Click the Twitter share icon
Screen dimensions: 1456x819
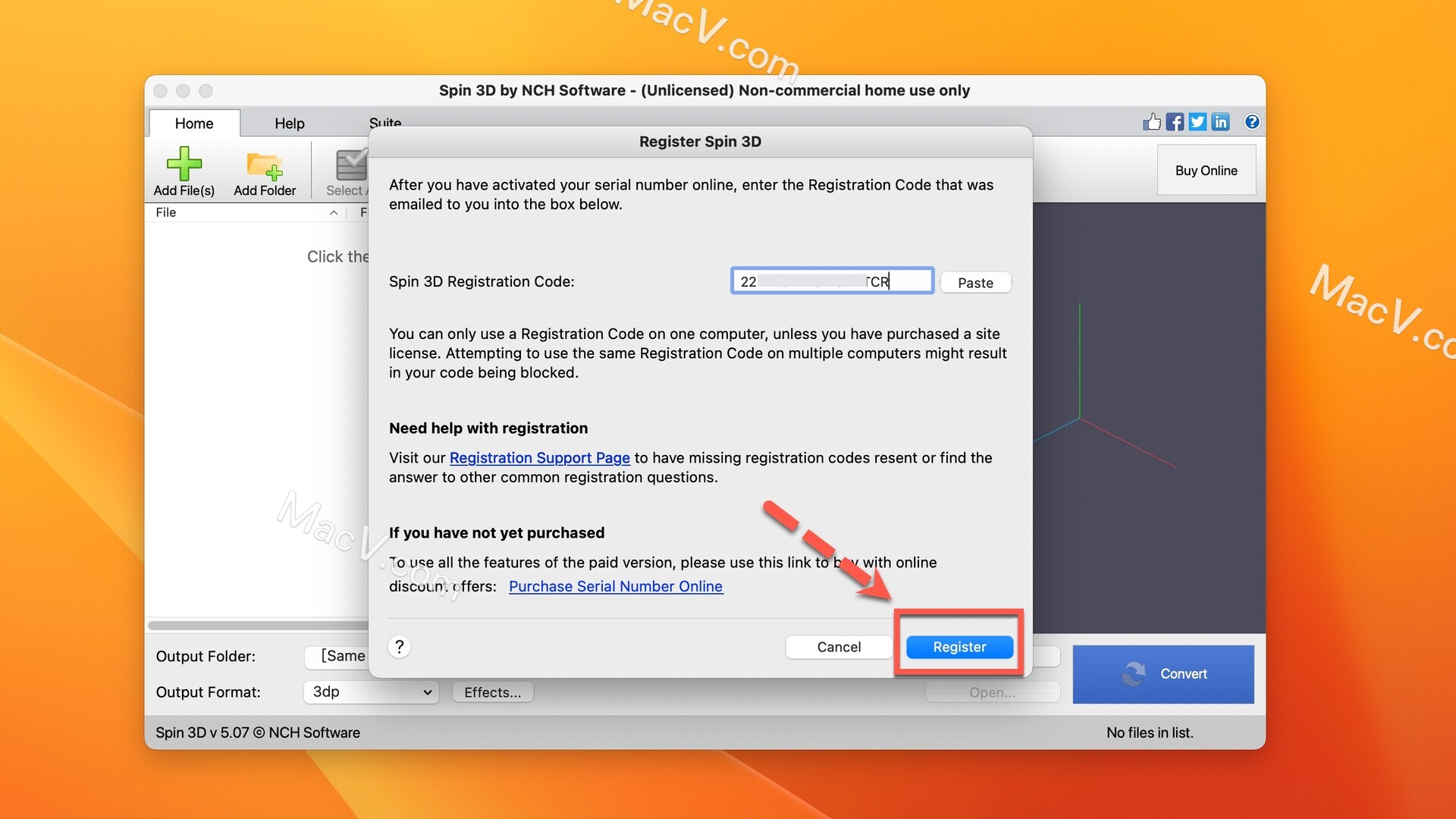1197,122
